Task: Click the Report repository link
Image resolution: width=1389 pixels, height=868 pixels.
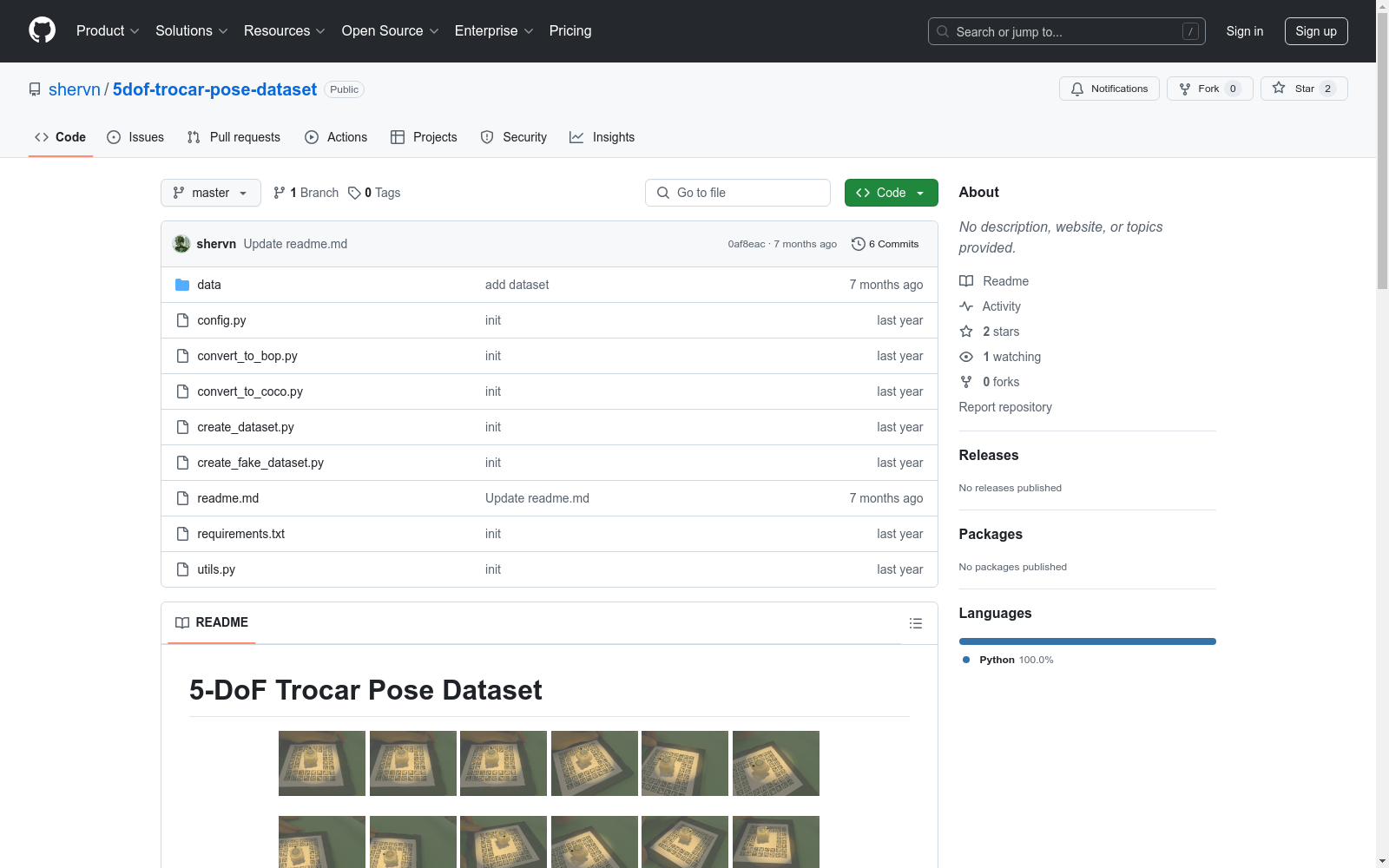Action: coord(1005,407)
